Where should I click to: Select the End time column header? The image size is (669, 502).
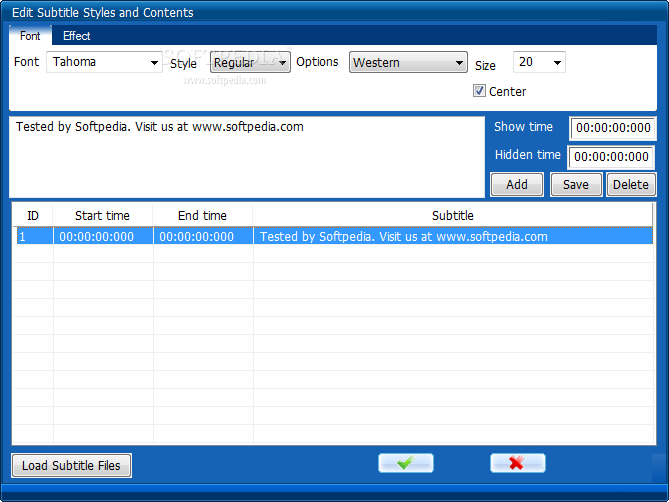[202, 215]
